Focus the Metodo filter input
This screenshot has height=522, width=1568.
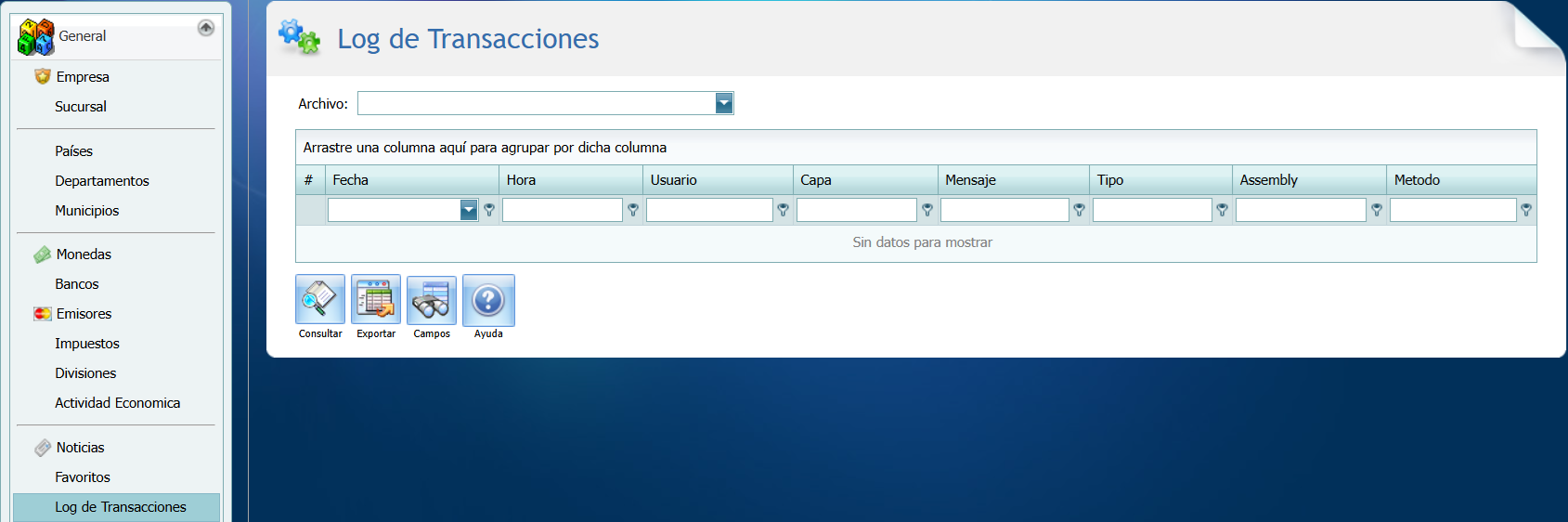click(x=1453, y=210)
